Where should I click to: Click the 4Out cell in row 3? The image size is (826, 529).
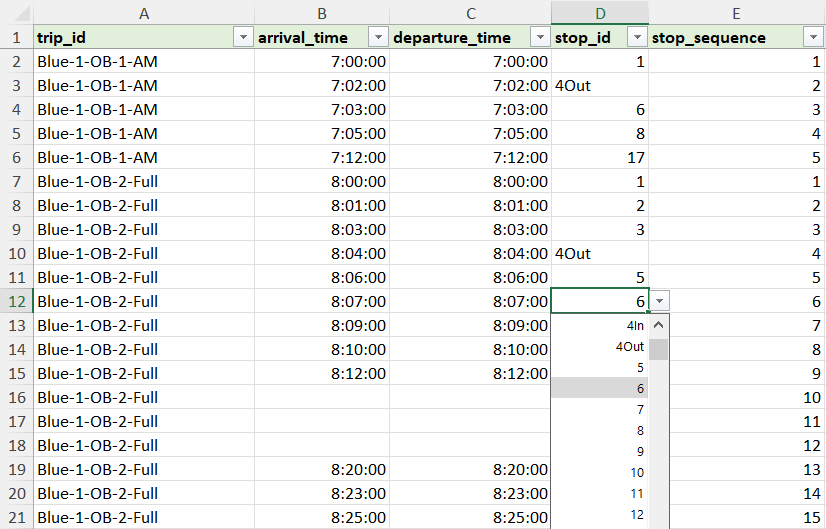coord(599,85)
